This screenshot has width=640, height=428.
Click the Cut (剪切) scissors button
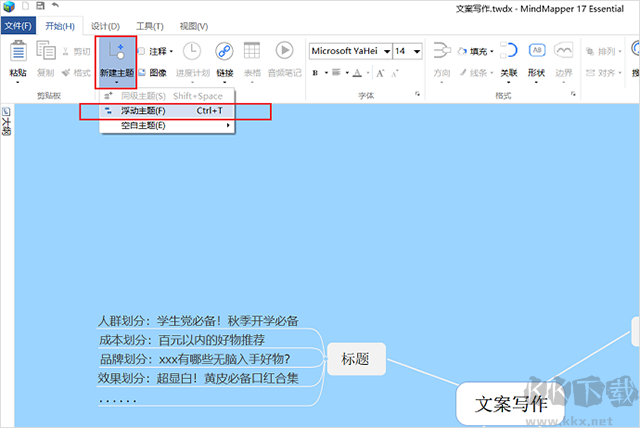coord(76,51)
